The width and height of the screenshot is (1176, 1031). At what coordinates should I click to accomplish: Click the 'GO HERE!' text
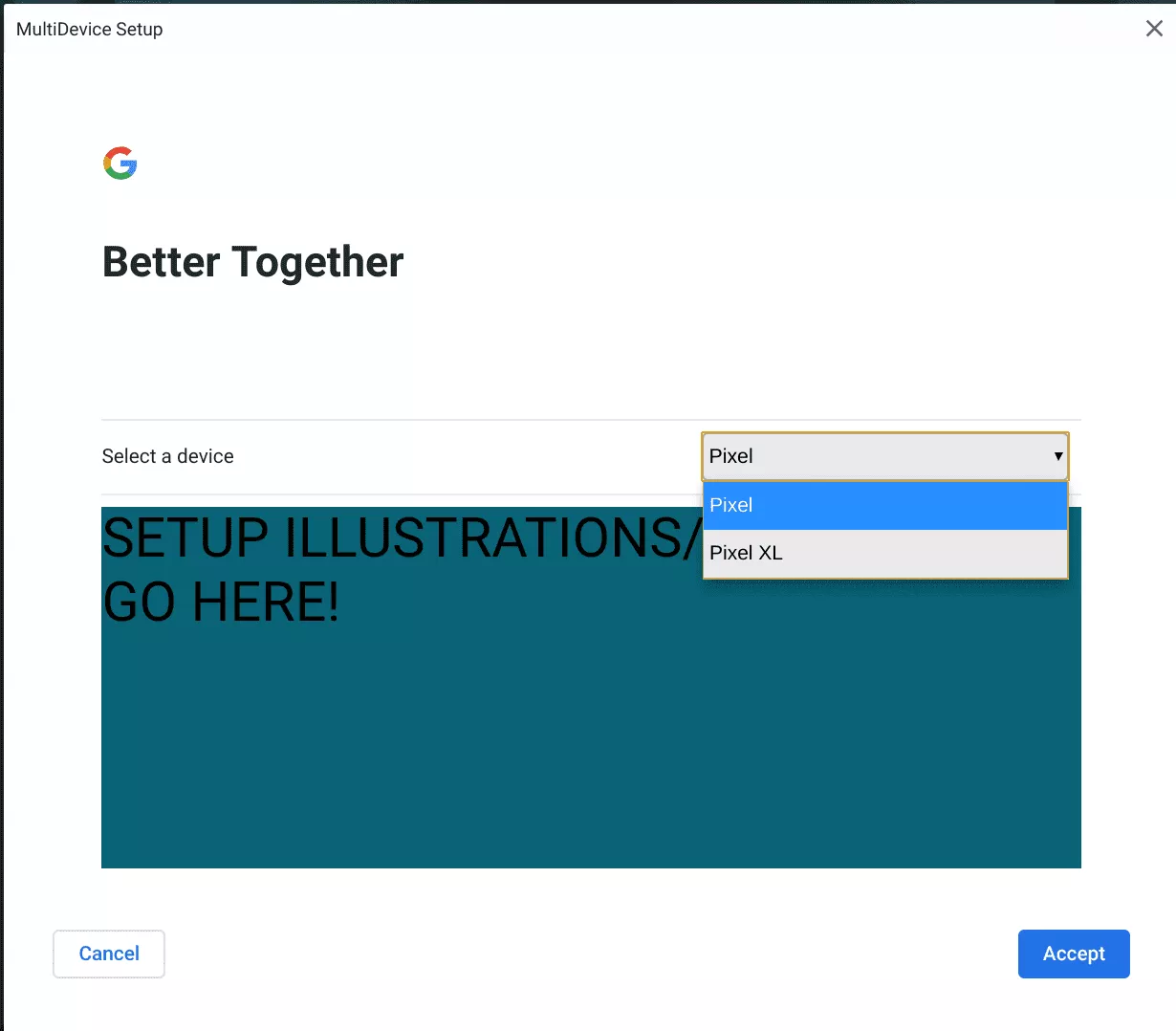click(221, 603)
